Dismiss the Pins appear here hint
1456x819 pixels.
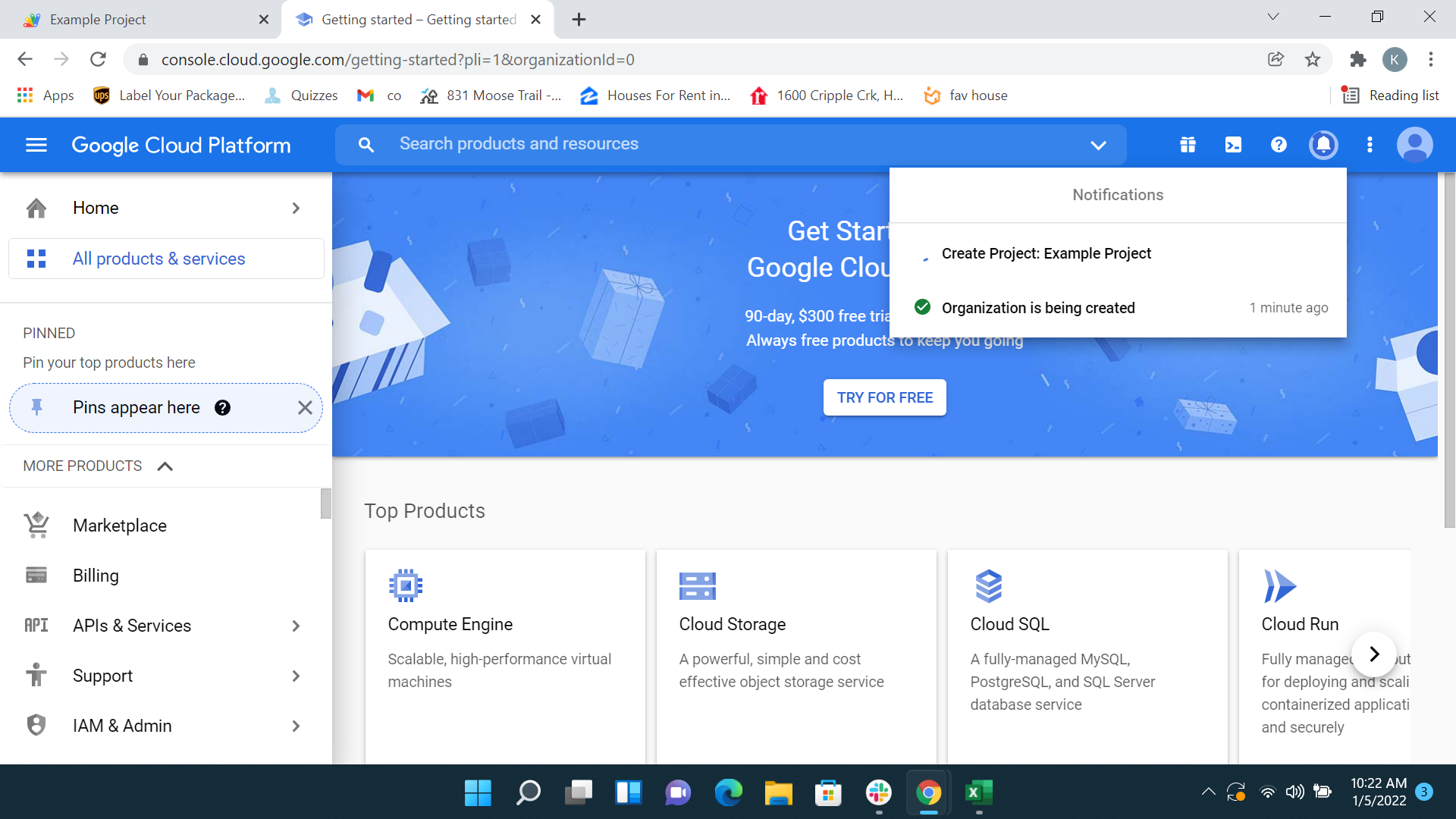coord(305,408)
